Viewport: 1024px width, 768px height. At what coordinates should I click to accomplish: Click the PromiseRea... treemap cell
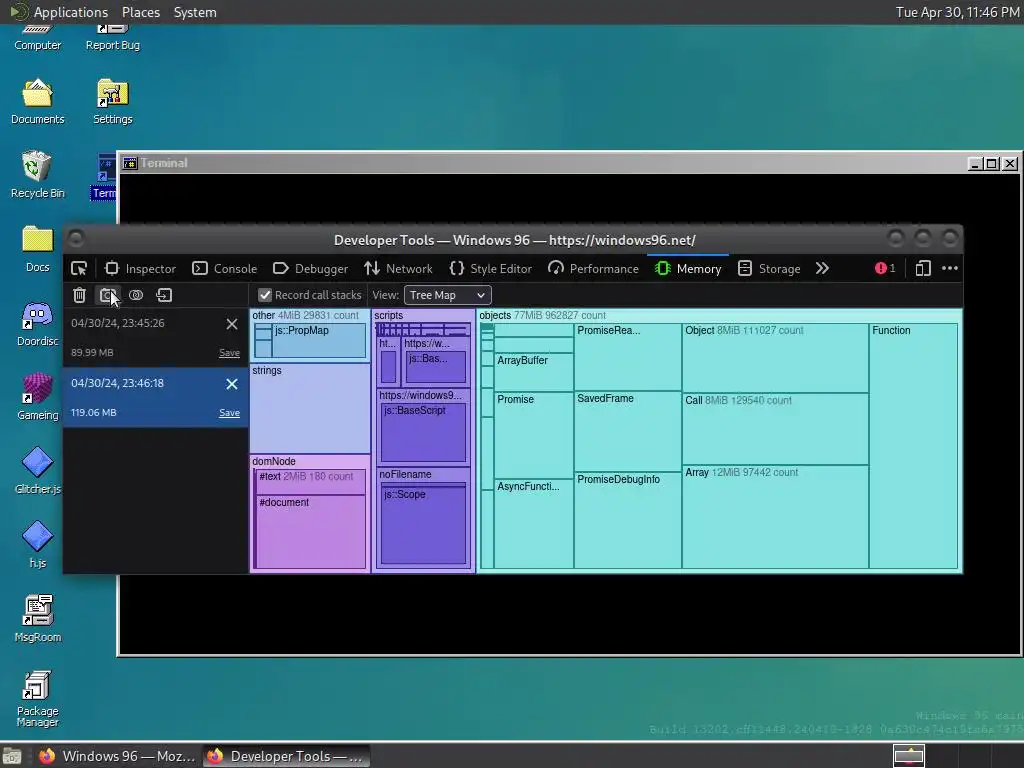[x=628, y=357]
